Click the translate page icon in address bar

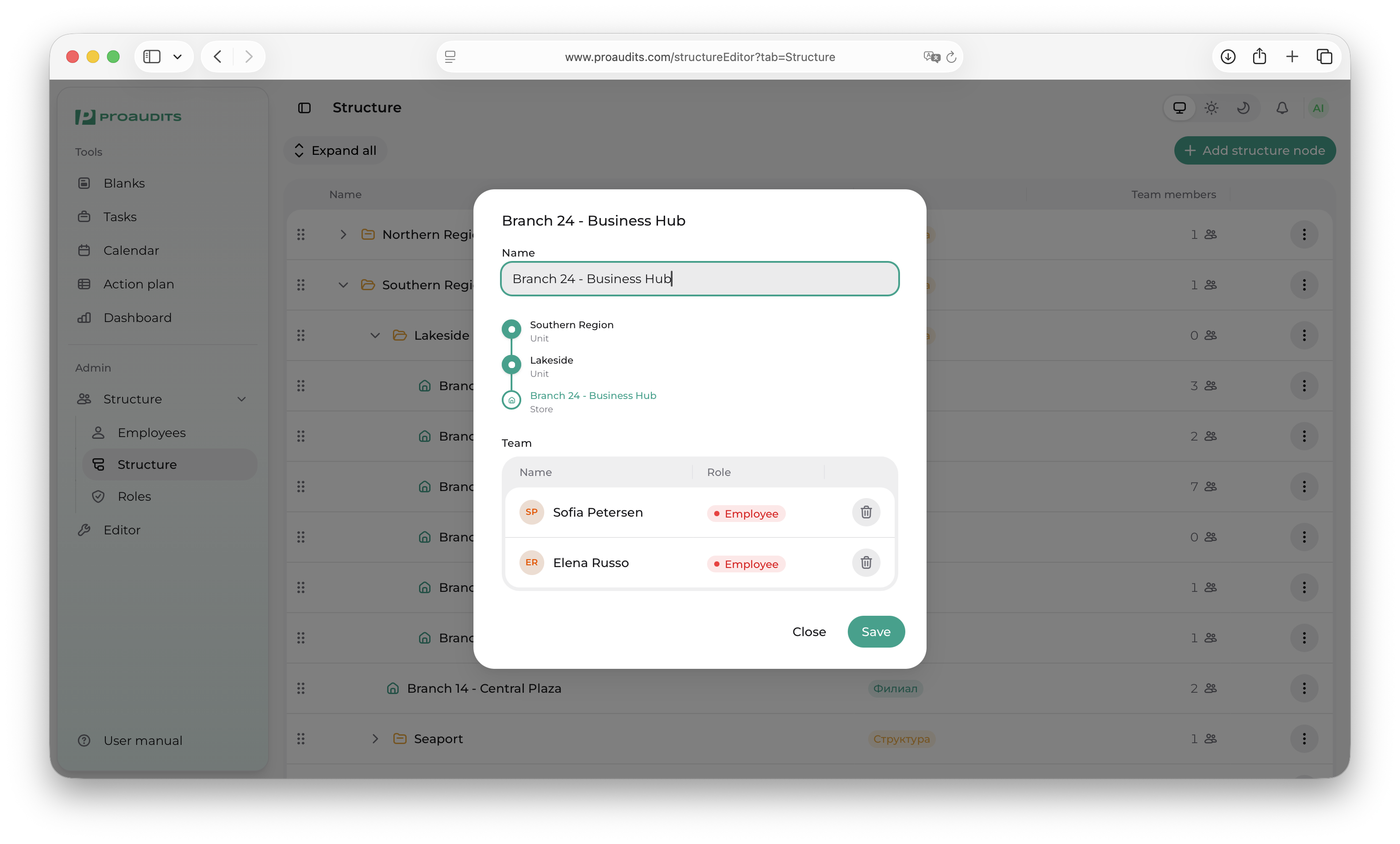tap(932, 57)
